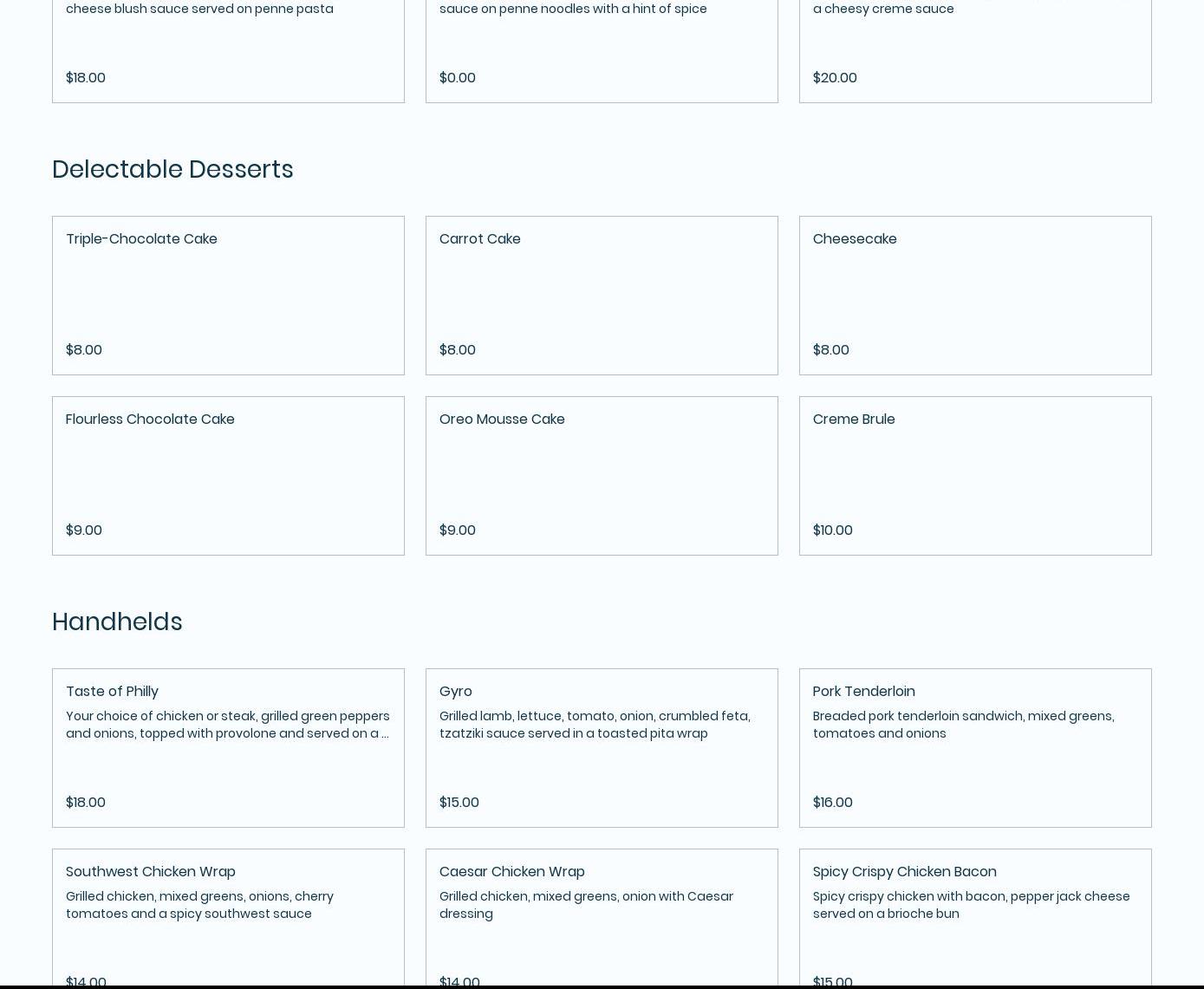Screen dimensions: 1204x989
Task: Click the $20.00 price at the top right
Action: point(834,77)
